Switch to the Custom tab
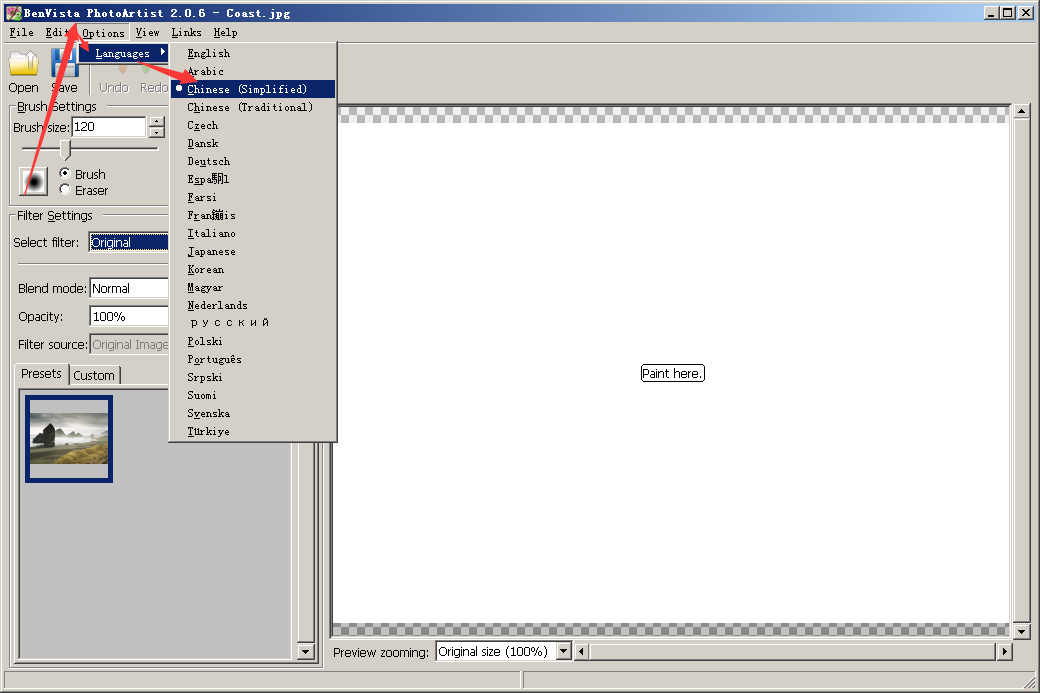 pos(94,375)
